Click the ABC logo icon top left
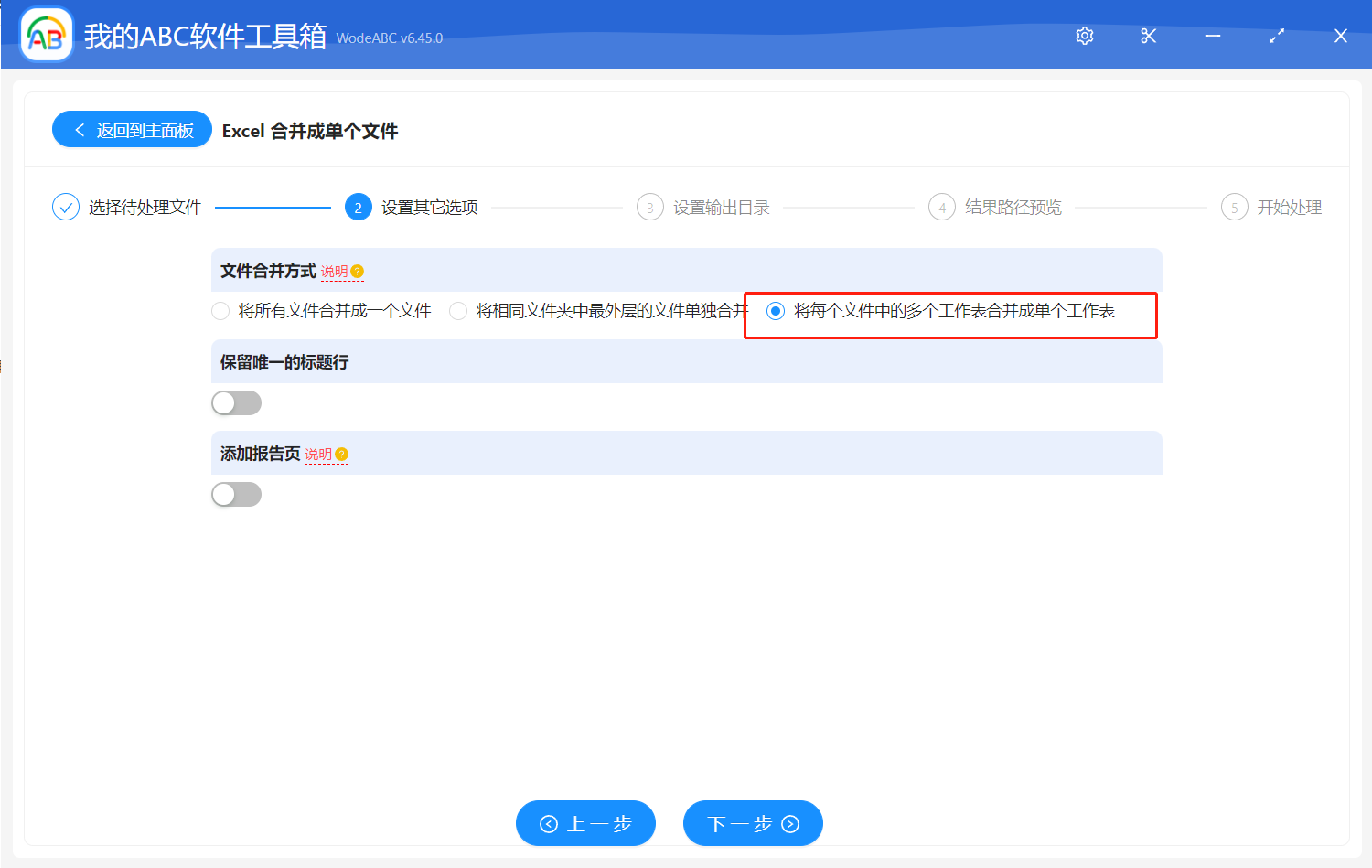Screen dimensions: 1372x868 [46, 34]
